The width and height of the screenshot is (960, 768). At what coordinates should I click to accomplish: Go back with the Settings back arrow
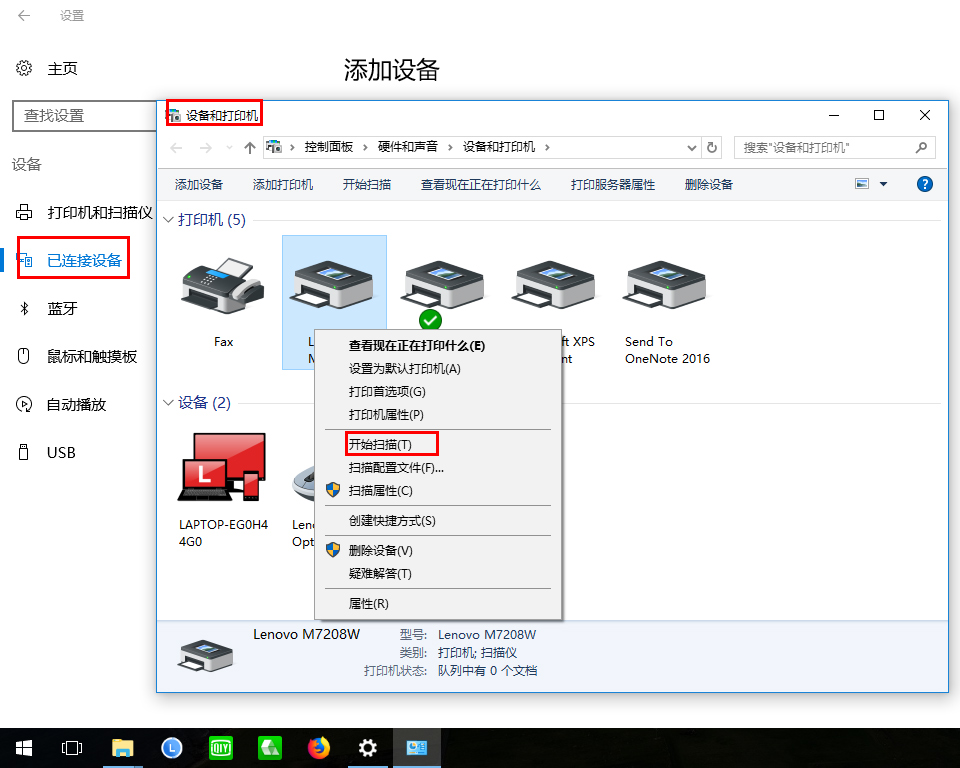tap(24, 15)
